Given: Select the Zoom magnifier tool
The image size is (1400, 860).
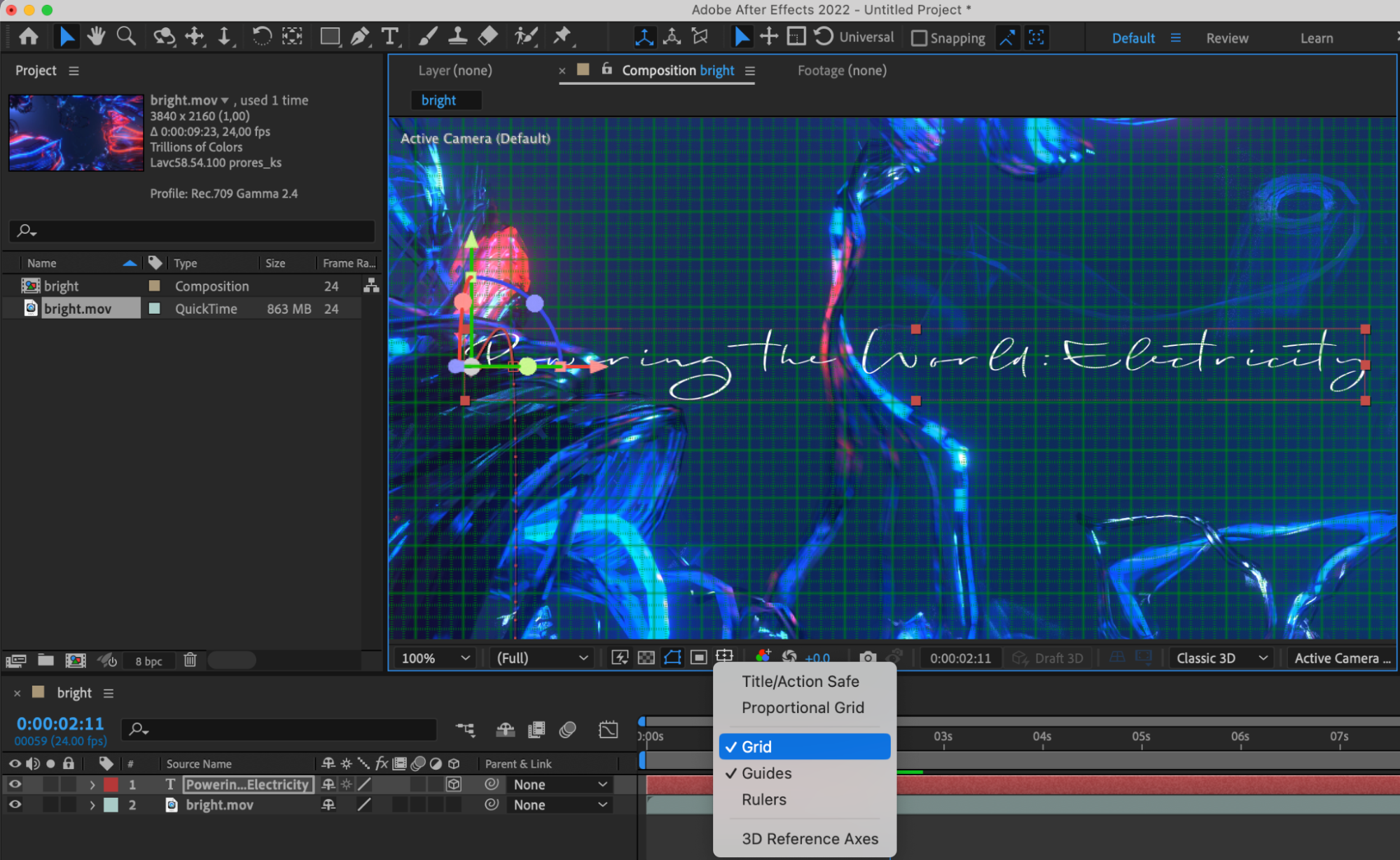Looking at the screenshot, I should 126,36.
